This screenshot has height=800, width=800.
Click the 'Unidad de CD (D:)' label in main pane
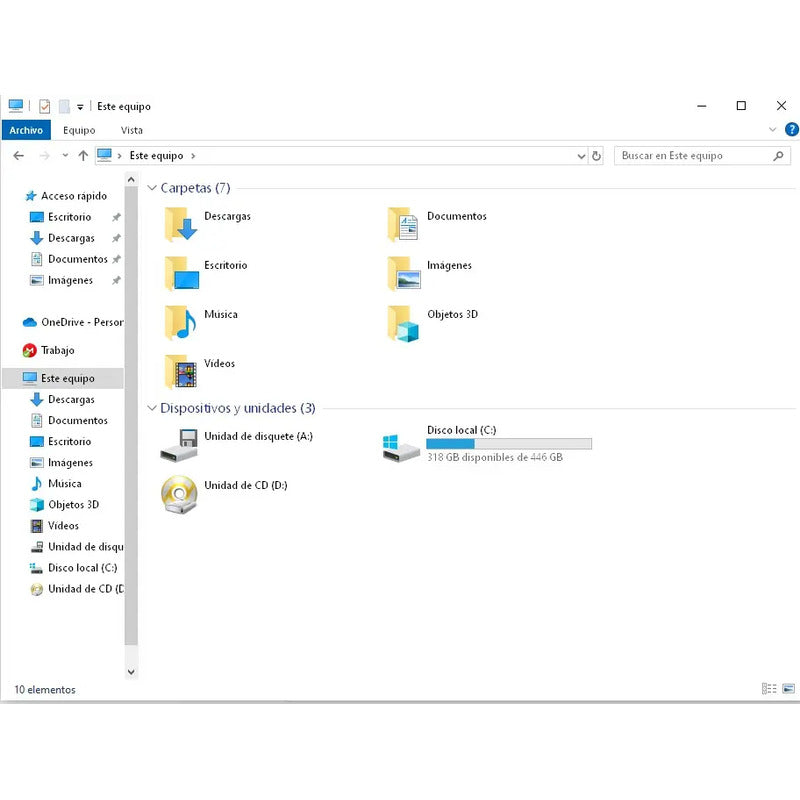click(x=246, y=485)
